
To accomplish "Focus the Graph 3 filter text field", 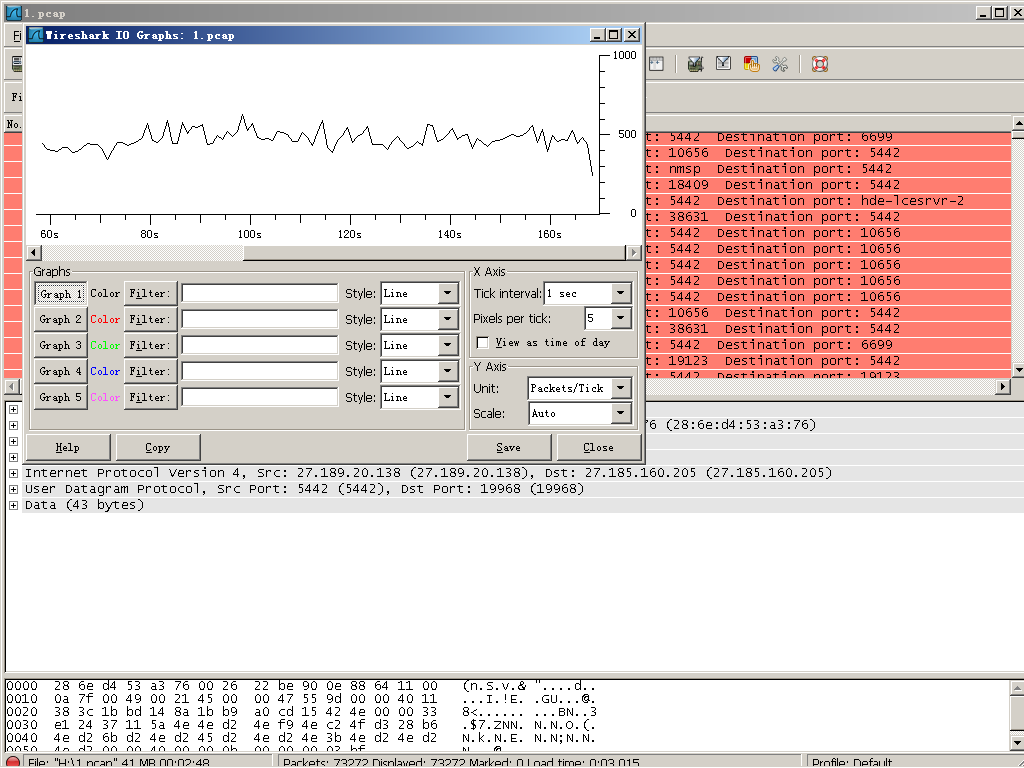I will pos(259,345).
